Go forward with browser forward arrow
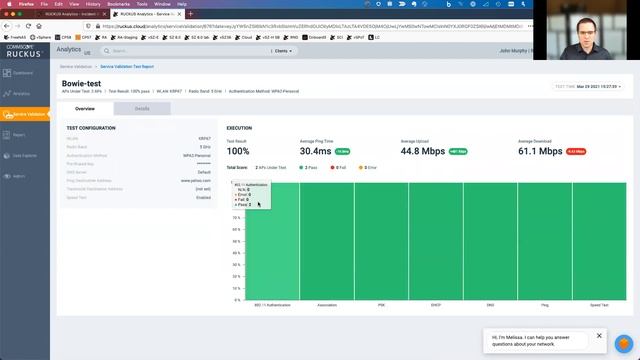Viewport: 640px width, 360px height. coord(18,26)
